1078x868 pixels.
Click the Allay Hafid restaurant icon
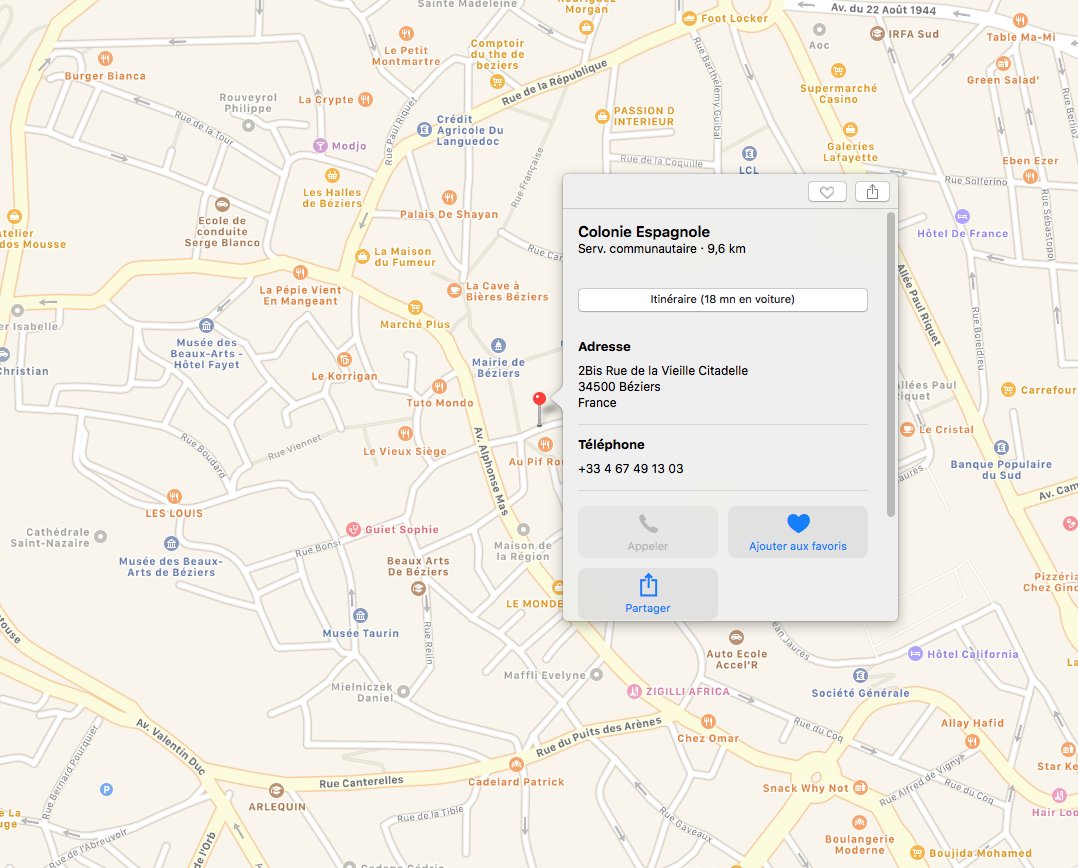tap(972, 741)
